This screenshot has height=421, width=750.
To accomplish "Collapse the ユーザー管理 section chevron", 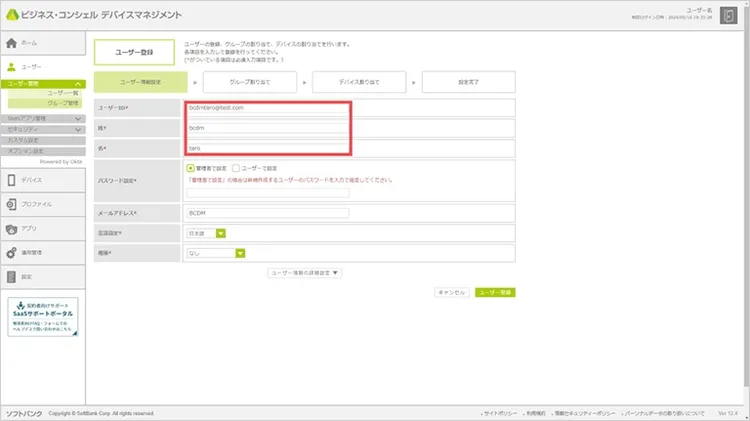I will pyautogui.click(x=78, y=84).
